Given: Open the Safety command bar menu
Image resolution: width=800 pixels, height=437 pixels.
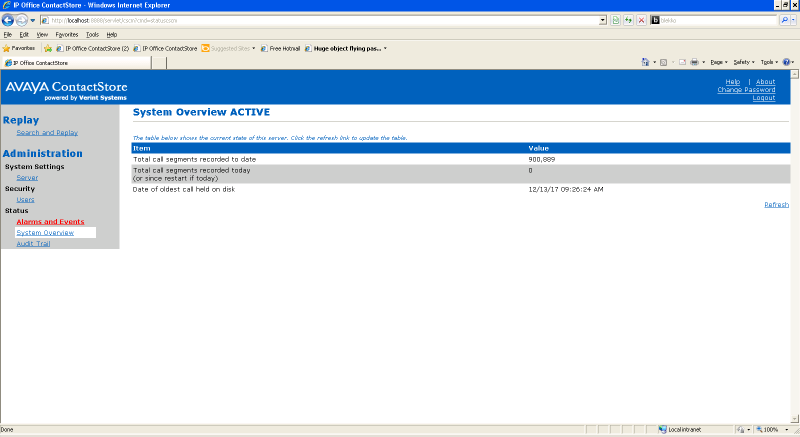Looking at the screenshot, I should click(x=744, y=62).
